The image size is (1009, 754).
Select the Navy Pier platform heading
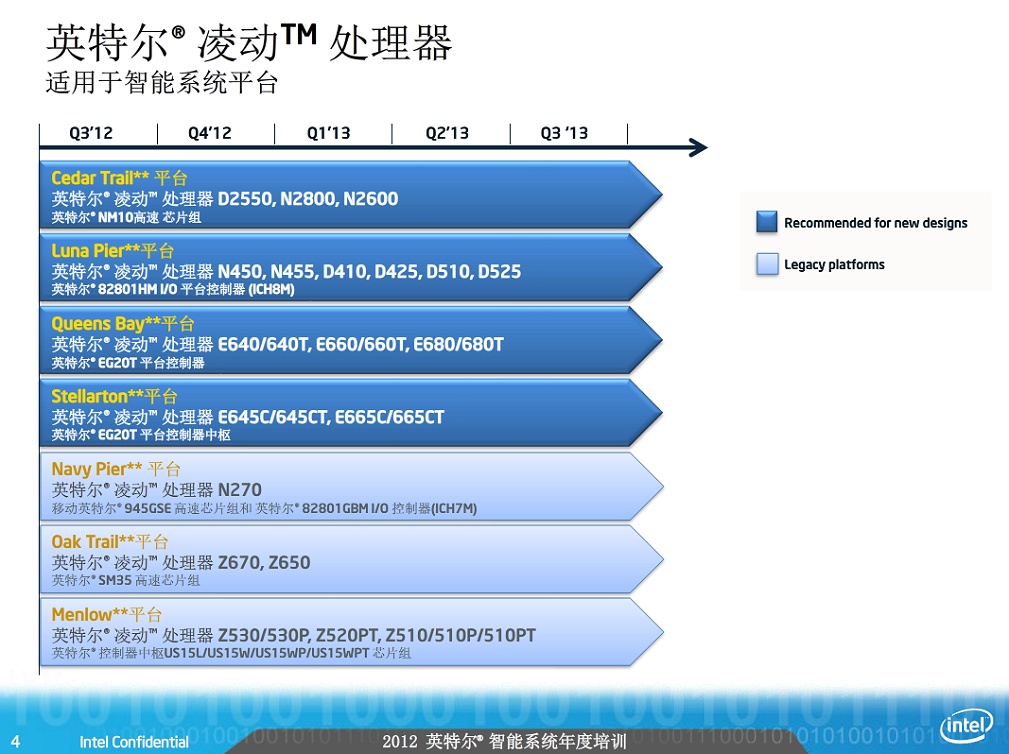coord(116,469)
